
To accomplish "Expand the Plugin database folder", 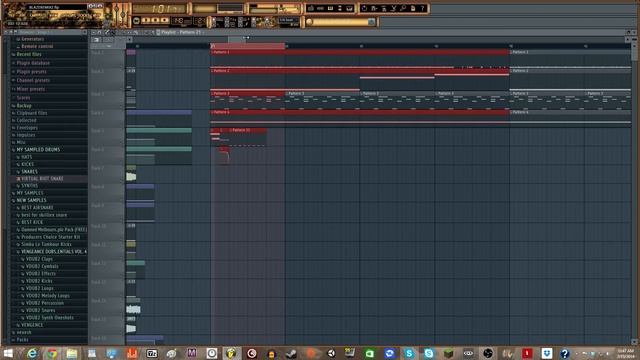I will [33, 63].
